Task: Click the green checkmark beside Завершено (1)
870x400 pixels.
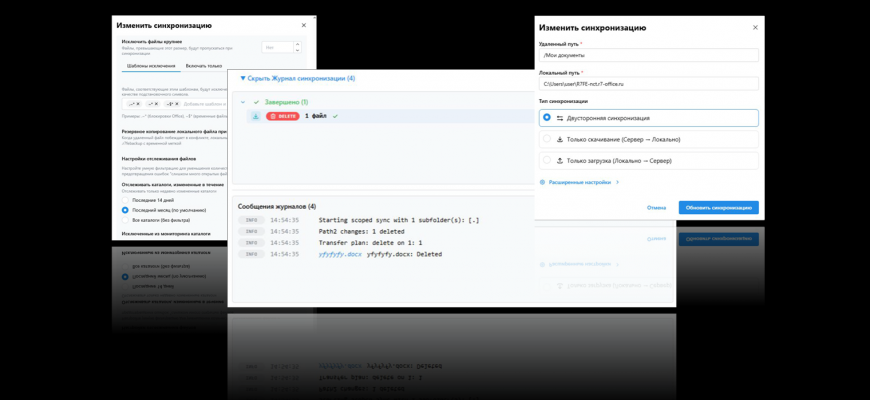Action: tap(256, 103)
